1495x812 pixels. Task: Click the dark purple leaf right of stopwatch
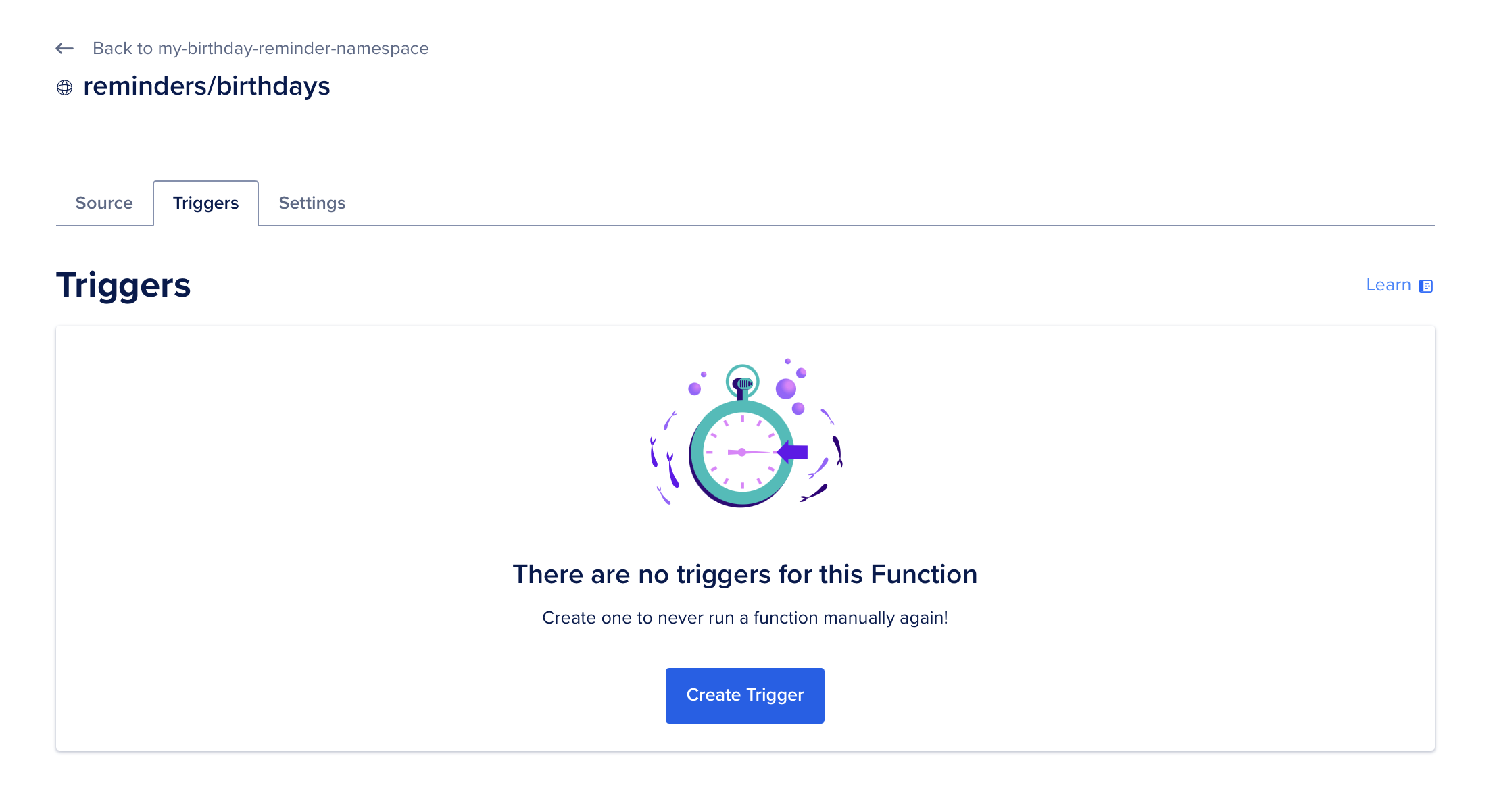click(837, 451)
